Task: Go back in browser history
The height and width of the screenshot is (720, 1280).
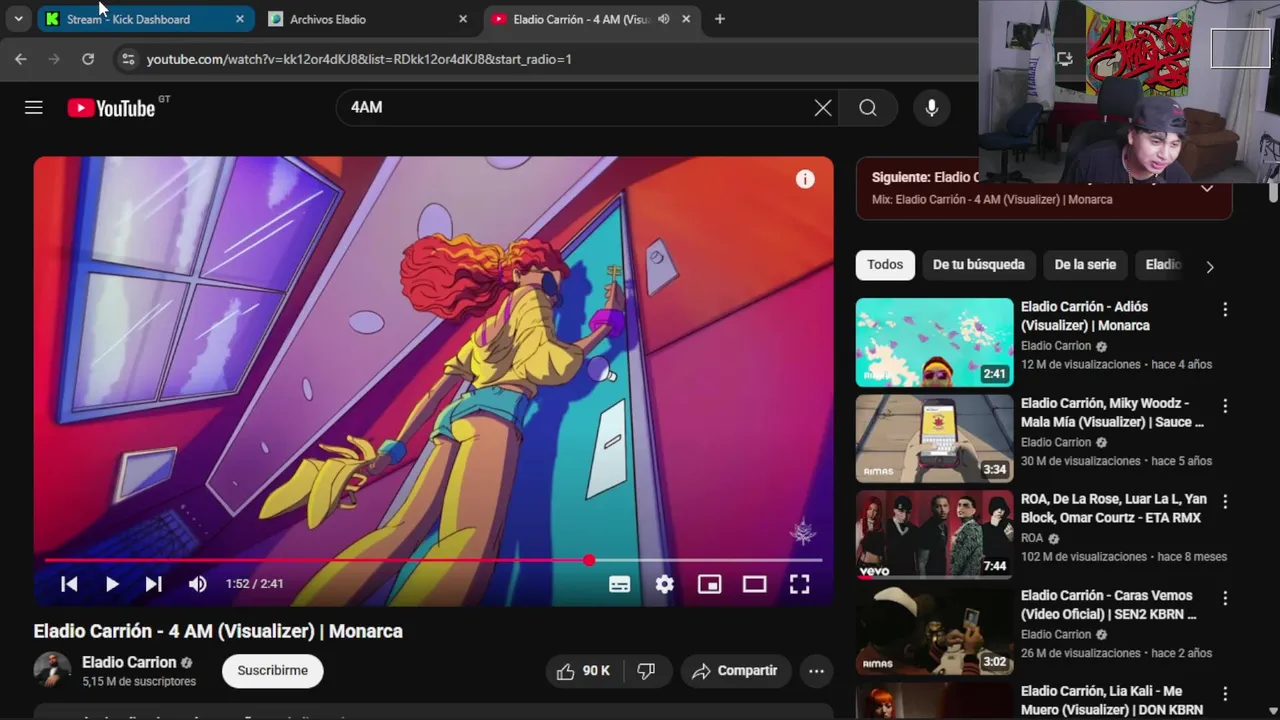Action: point(21,59)
